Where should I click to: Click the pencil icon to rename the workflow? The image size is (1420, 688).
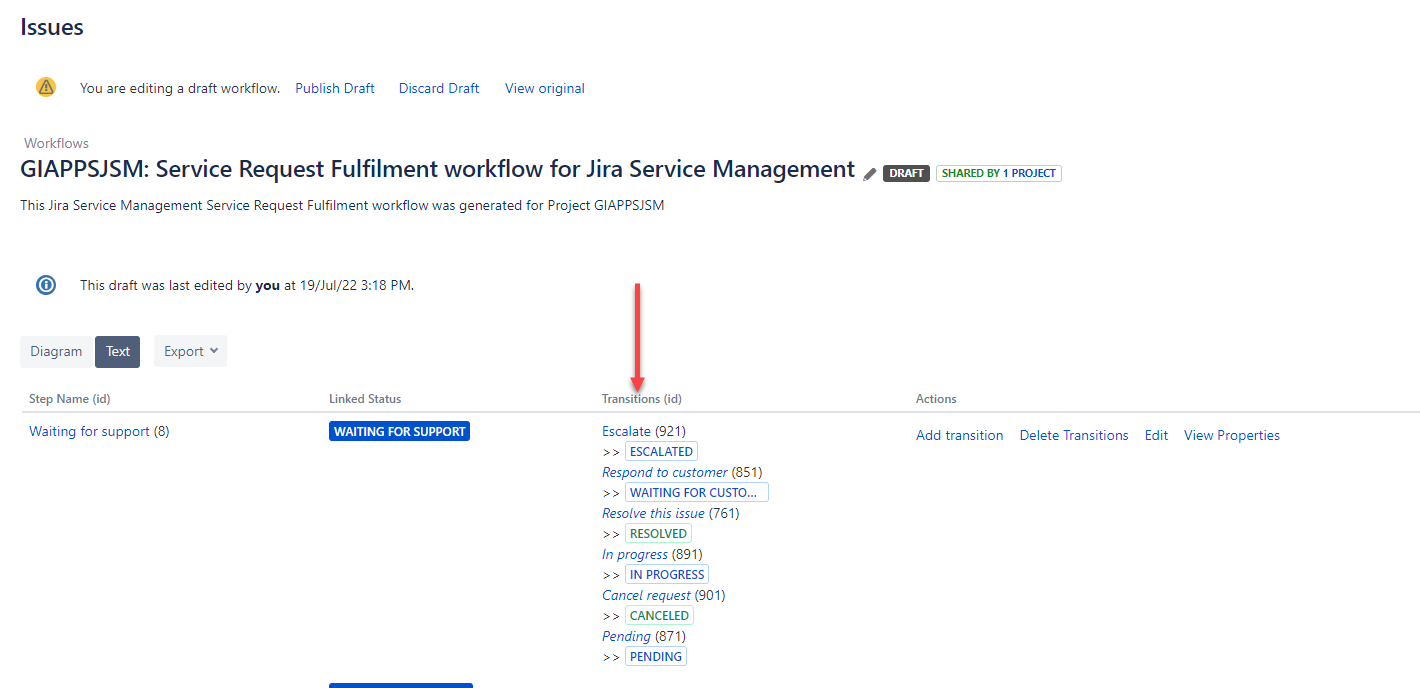tap(869, 173)
